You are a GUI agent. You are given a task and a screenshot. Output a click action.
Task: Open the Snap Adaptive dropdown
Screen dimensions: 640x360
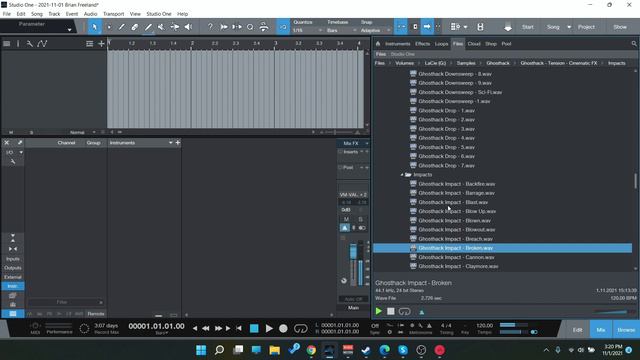(376, 30)
